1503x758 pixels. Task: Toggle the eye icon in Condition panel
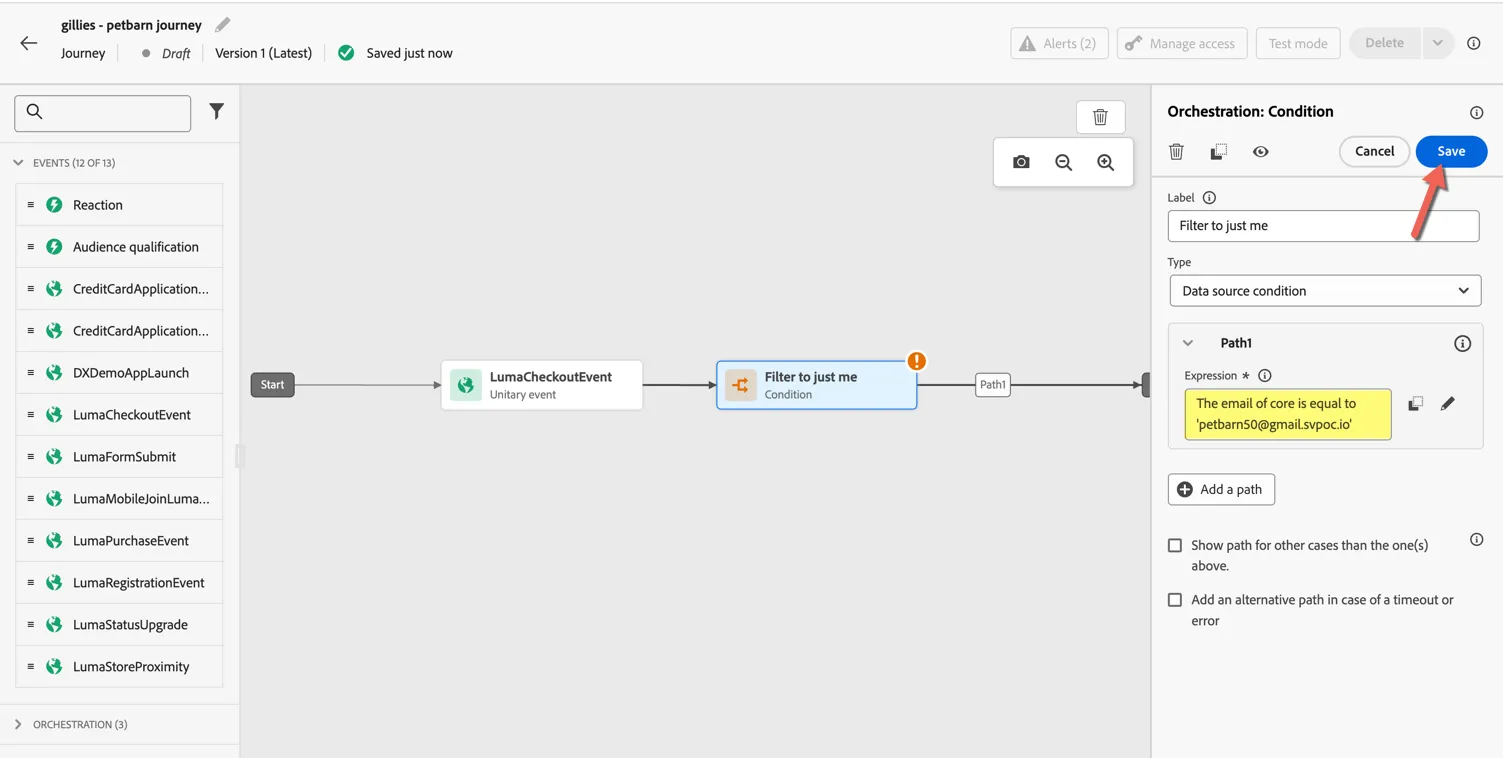[1260, 151]
